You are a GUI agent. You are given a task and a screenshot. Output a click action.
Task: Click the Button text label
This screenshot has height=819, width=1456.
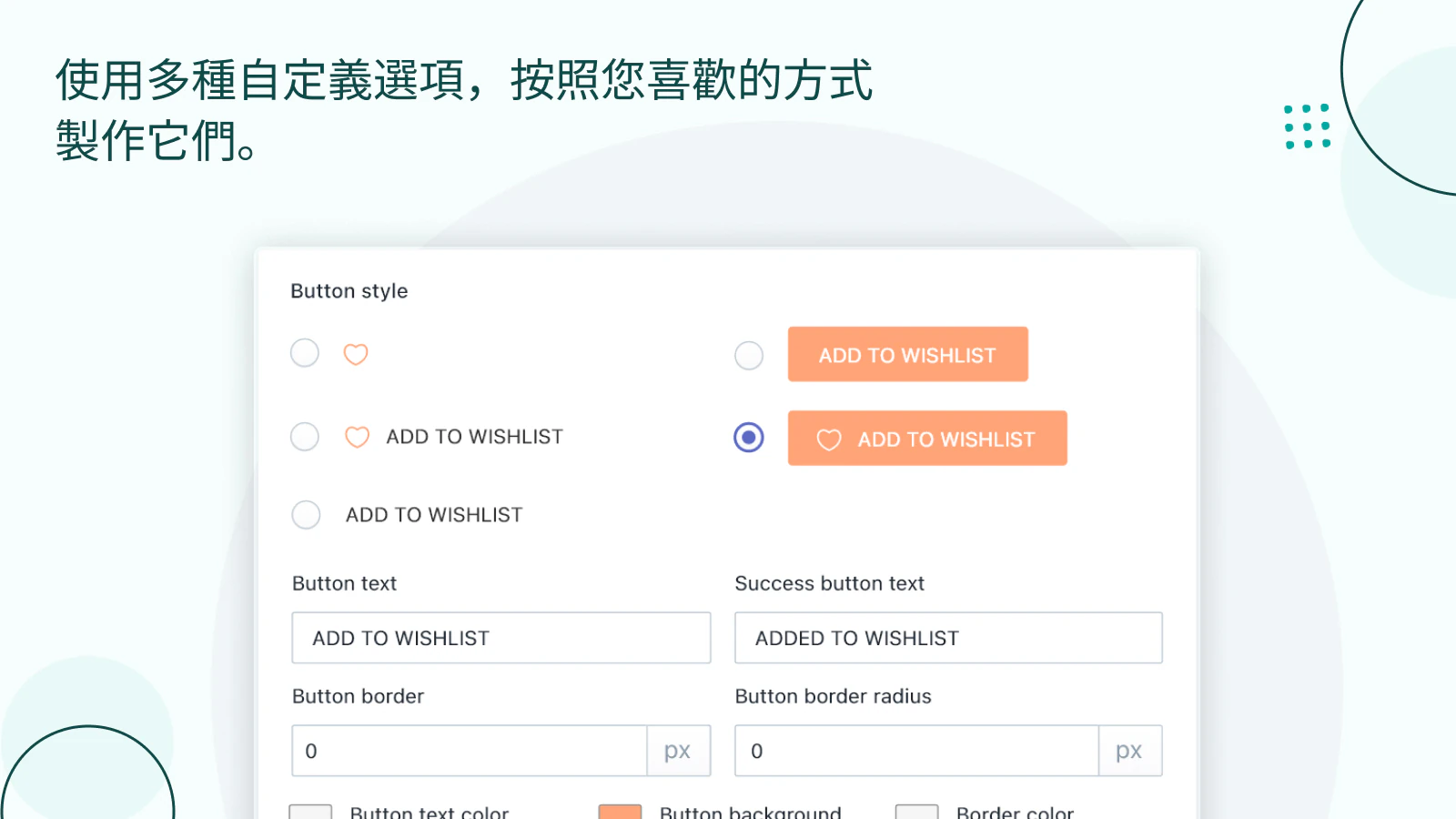(x=345, y=583)
